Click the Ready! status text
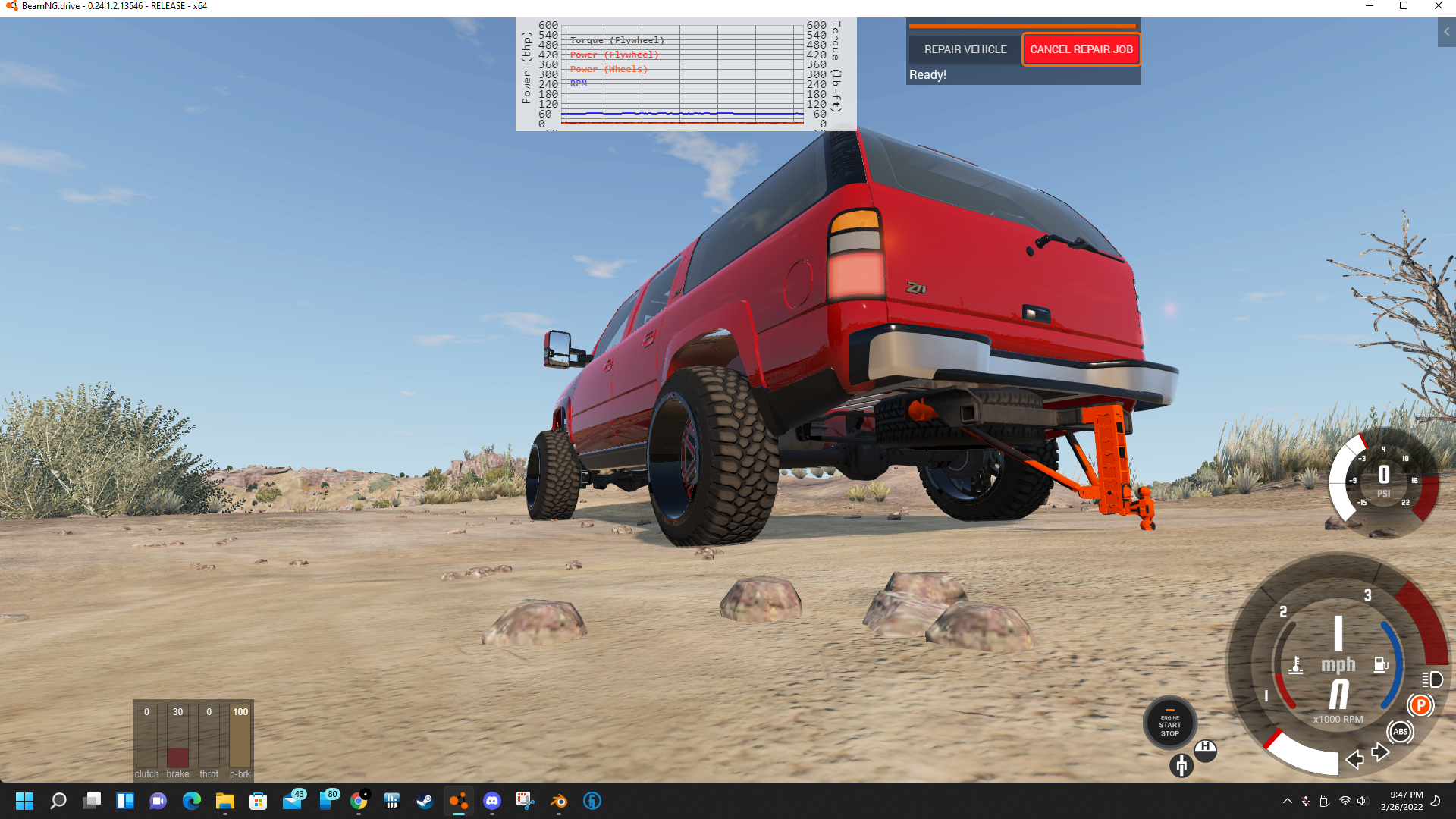This screenshot has height=819, width=1456. click(927, 74)
